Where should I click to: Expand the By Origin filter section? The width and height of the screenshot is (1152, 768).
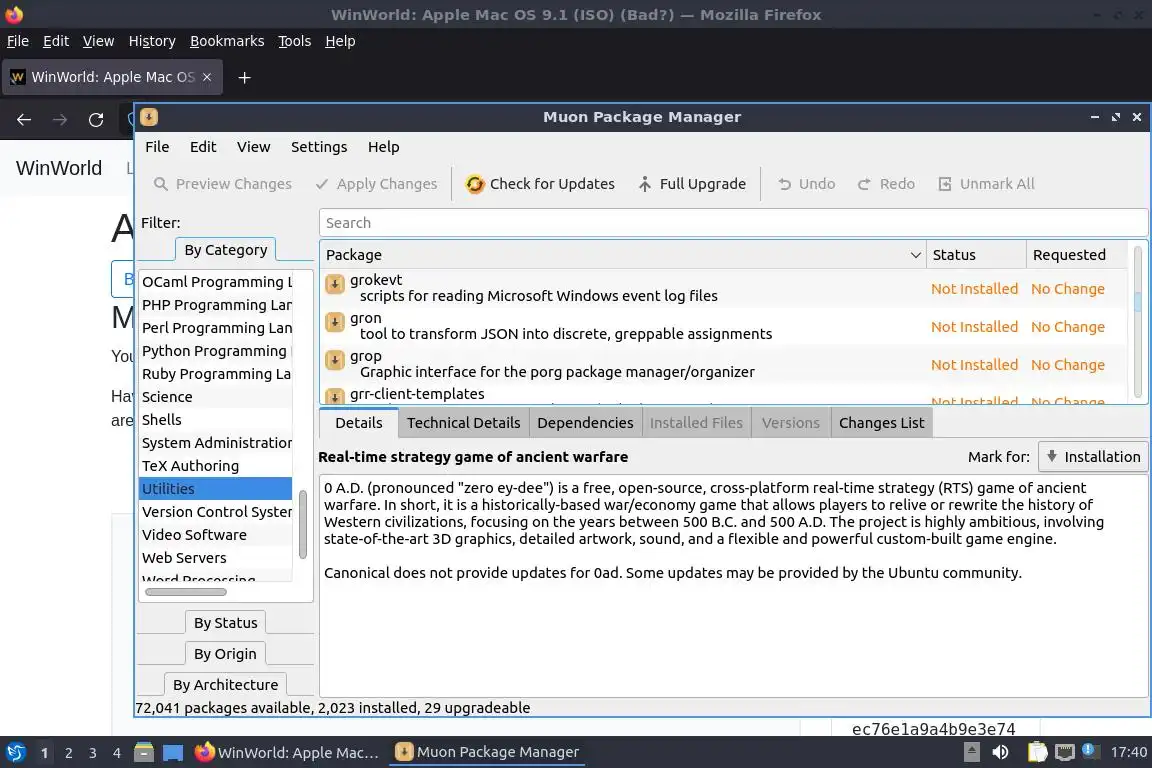point(226,653)
